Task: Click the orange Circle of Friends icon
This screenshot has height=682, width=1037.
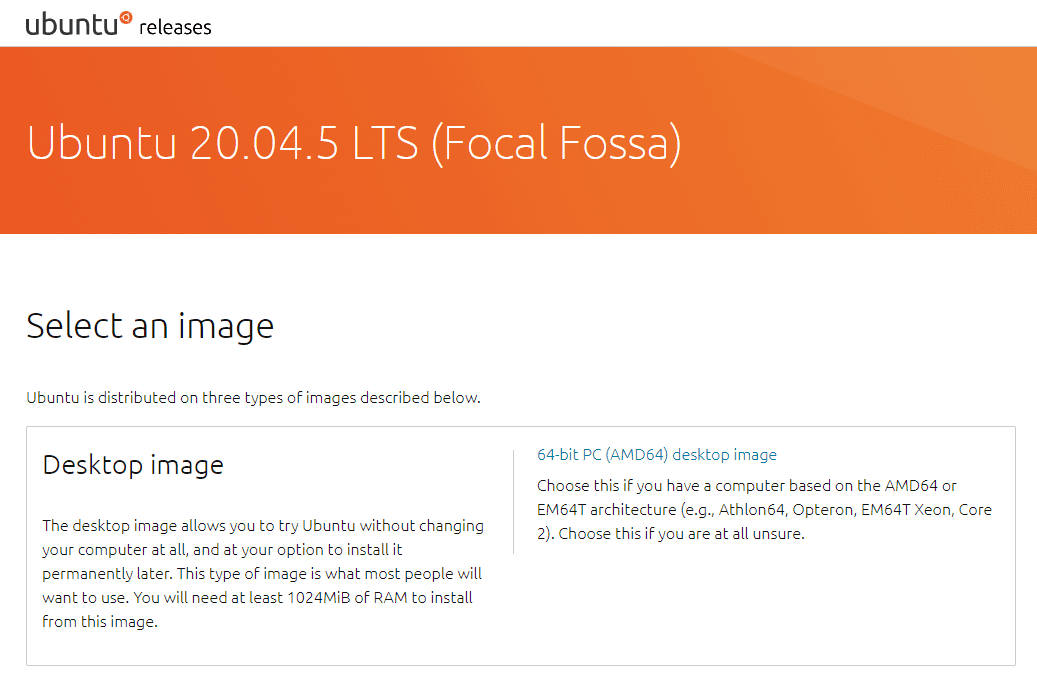Action: (x=126, y=18)
